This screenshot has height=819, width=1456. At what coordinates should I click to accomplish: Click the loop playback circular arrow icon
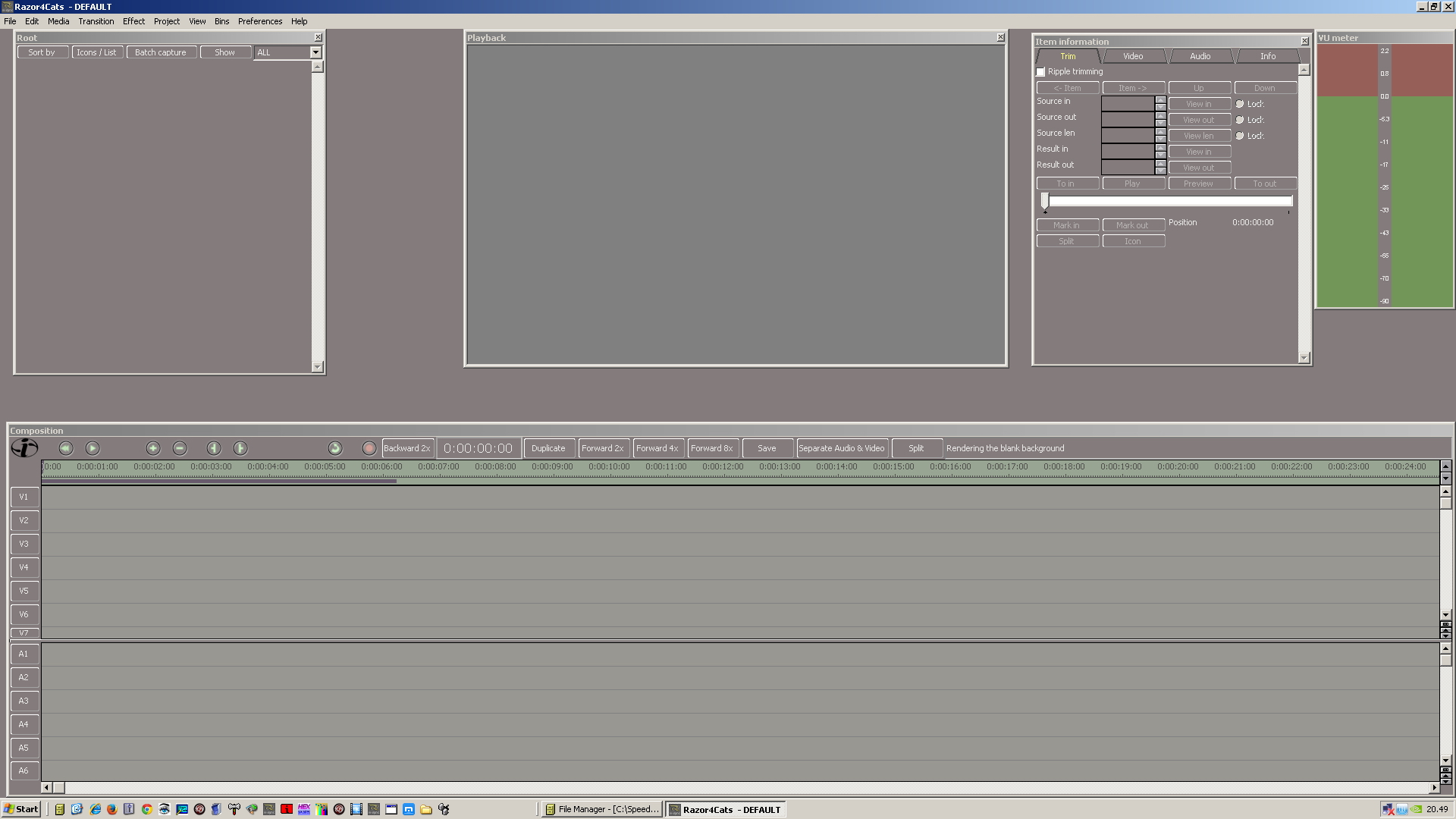[335, 448]
